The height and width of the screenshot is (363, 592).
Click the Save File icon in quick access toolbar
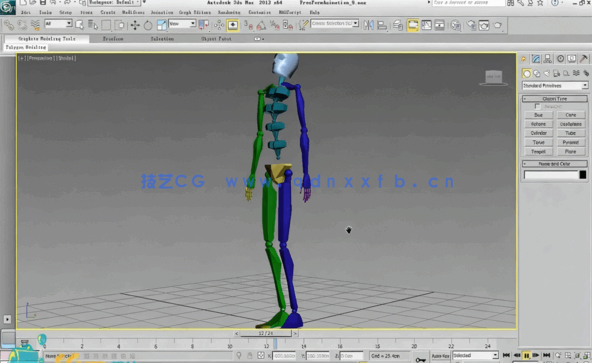click(x=43, y=3)
